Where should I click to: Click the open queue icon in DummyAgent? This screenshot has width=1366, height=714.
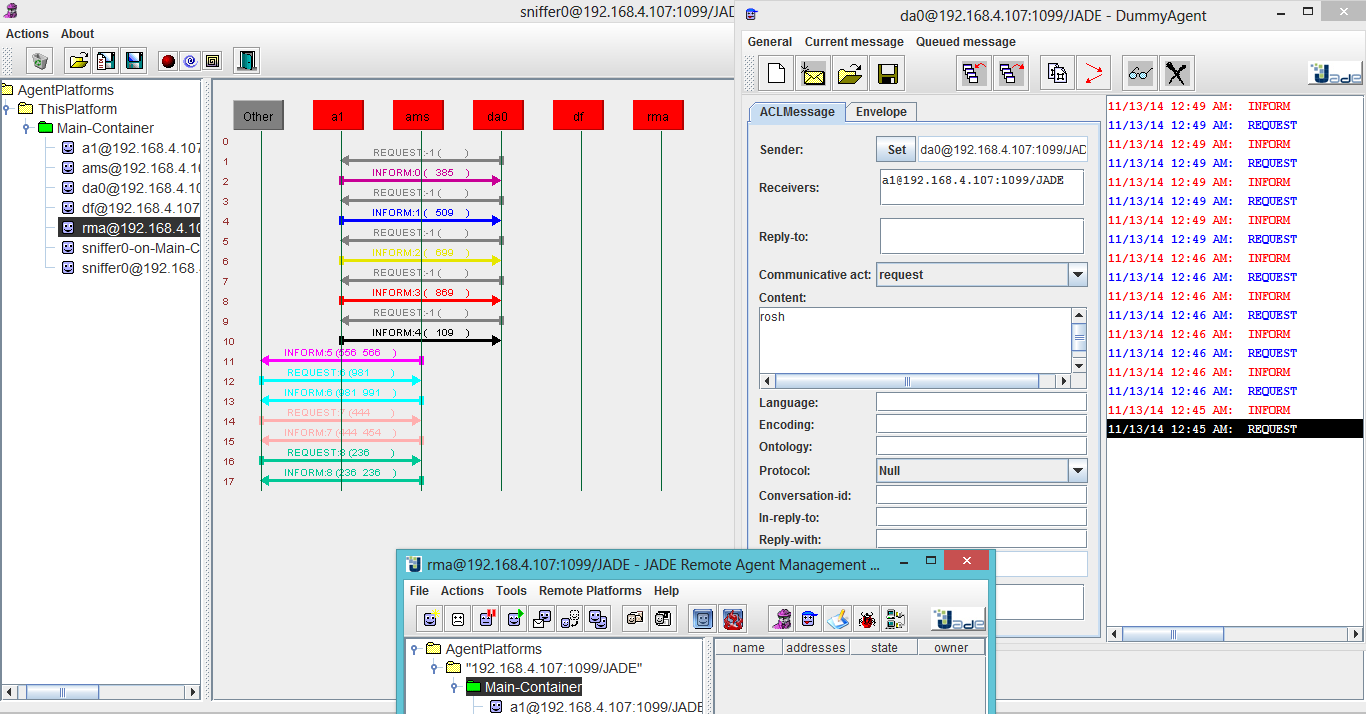click(973, 73)
